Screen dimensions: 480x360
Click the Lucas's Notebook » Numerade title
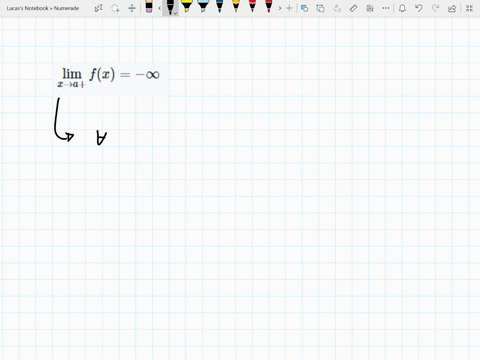point(43,8)
